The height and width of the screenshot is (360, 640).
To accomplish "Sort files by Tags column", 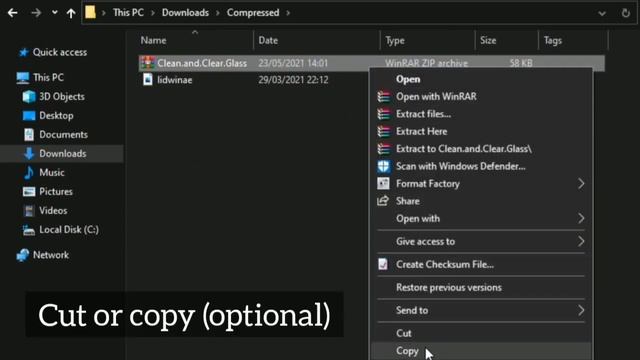I will coord(553,40).
